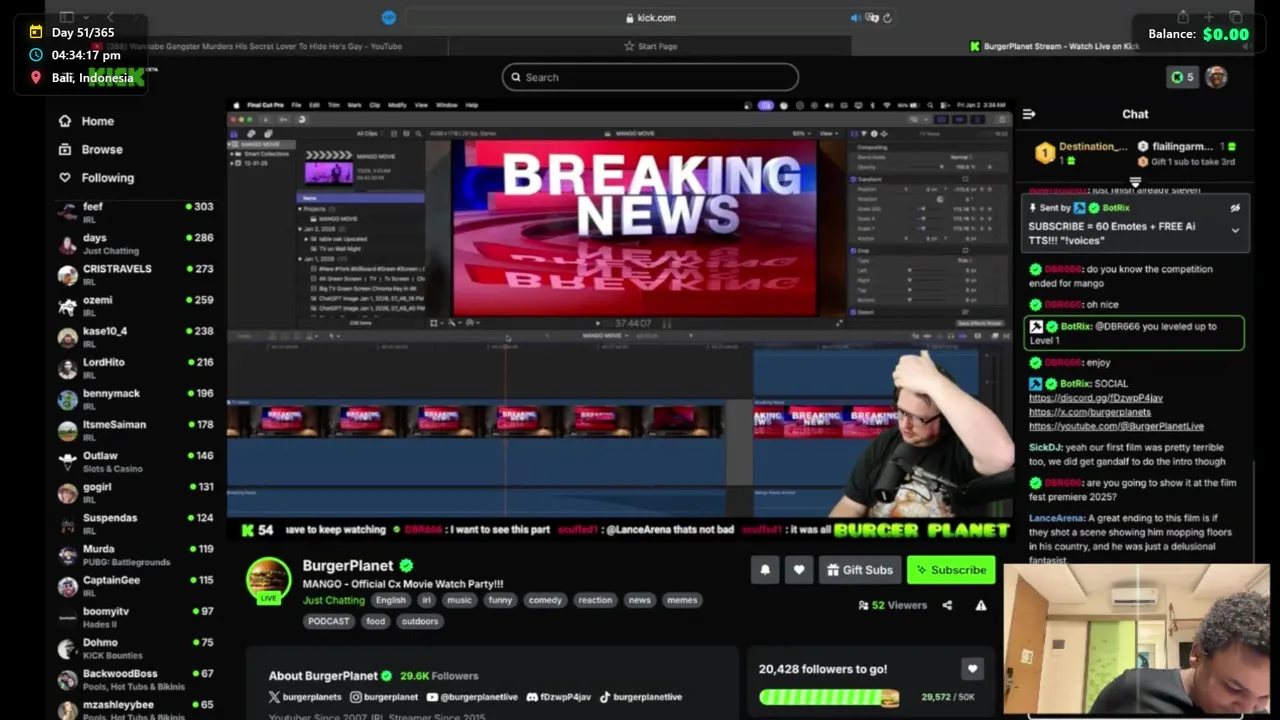Open the discord.gg link in chat

click(1096, 398)
